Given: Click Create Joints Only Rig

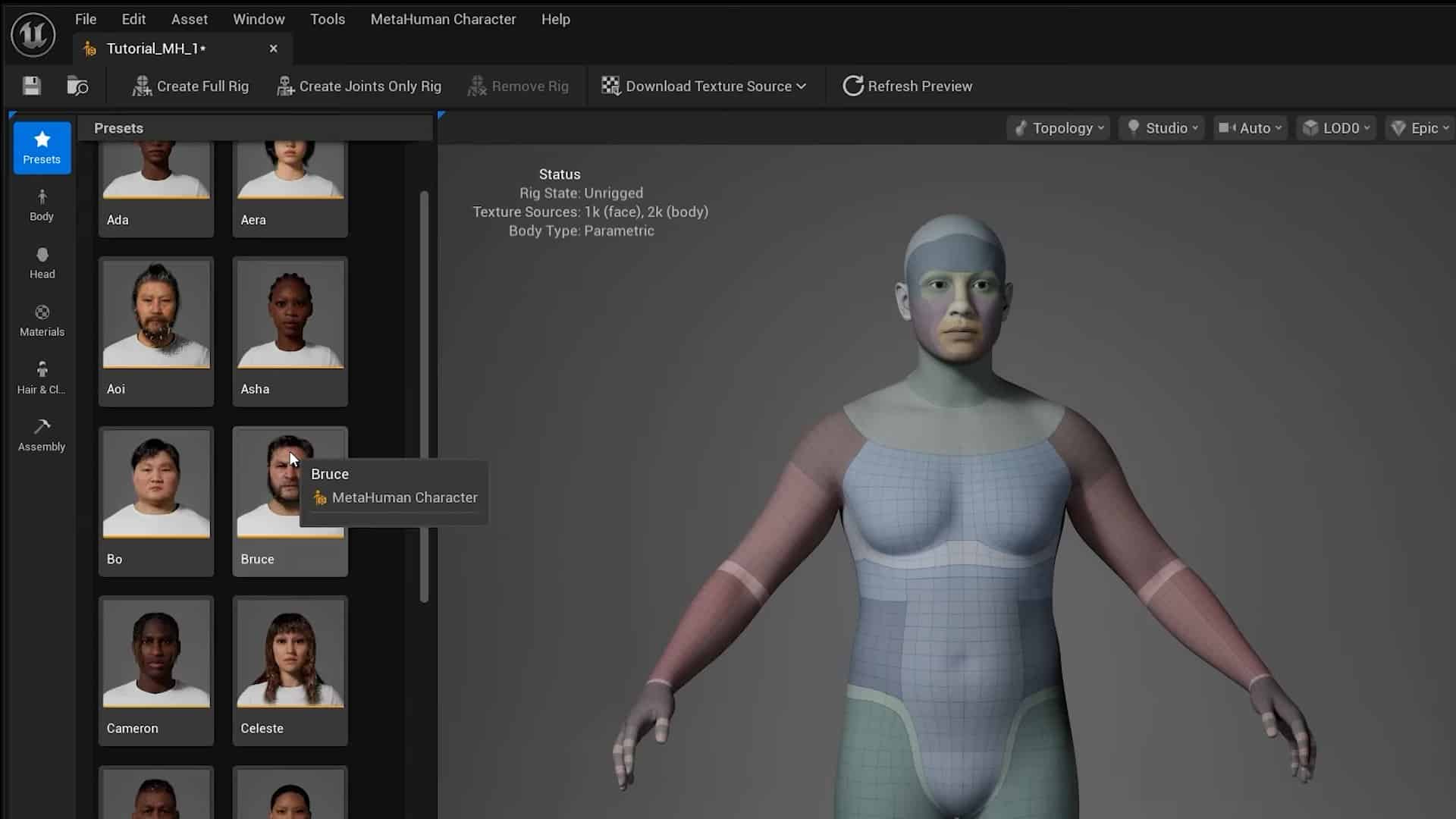Looking at the screenshot, I should (x=359, y=86).
